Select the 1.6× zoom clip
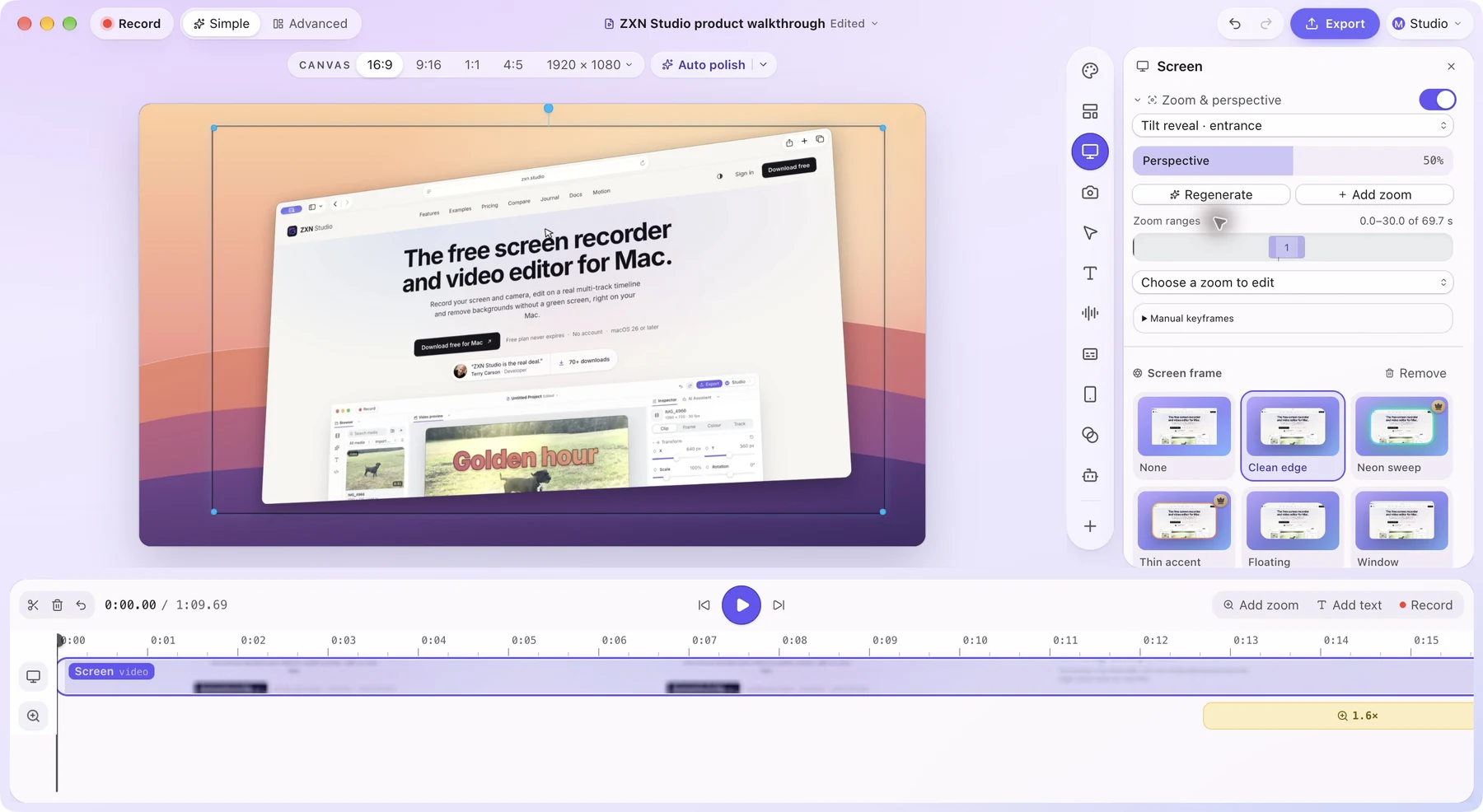Viewport: 1483px width, 812px height. (x=1338, y=716)
